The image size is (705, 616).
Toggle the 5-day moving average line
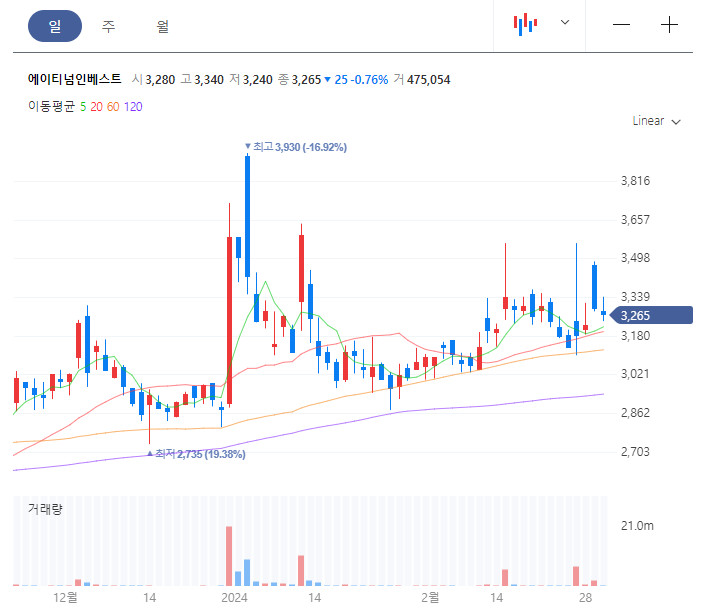tap(83, 107)
